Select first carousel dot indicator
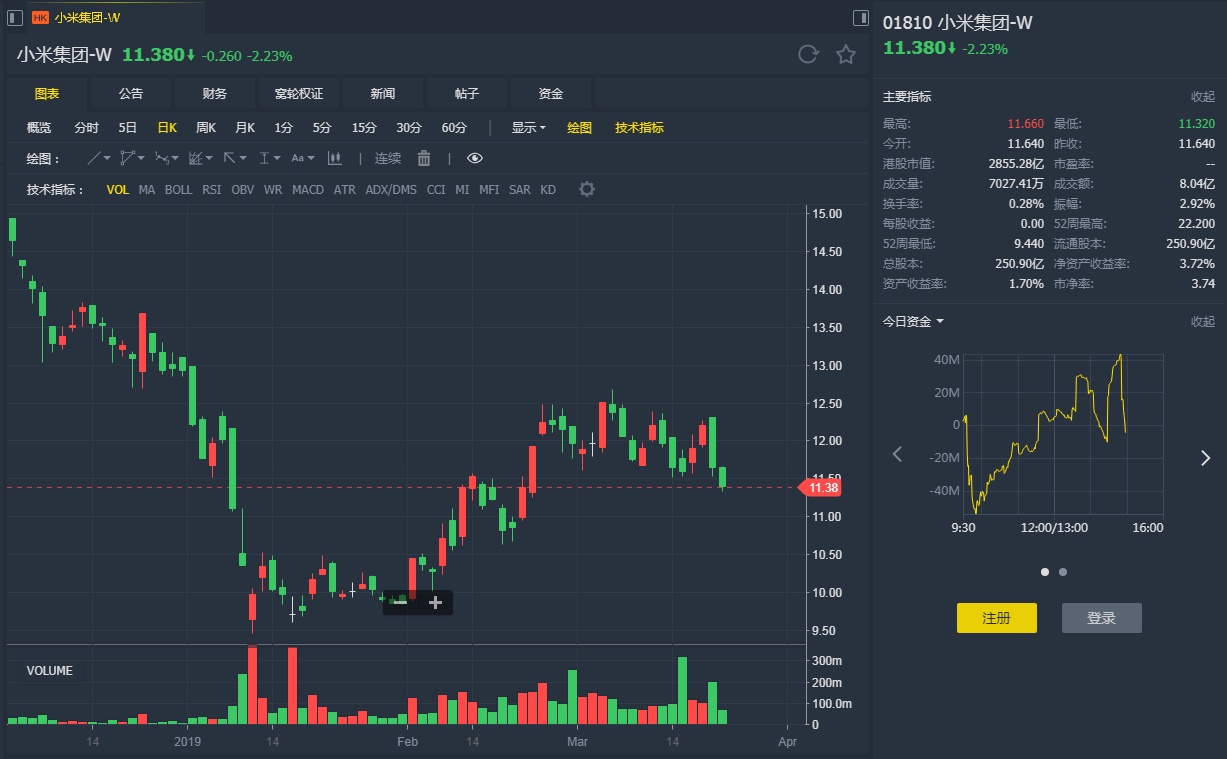1227x759 pixels. pyautogui.click(x=1045, y=572)
